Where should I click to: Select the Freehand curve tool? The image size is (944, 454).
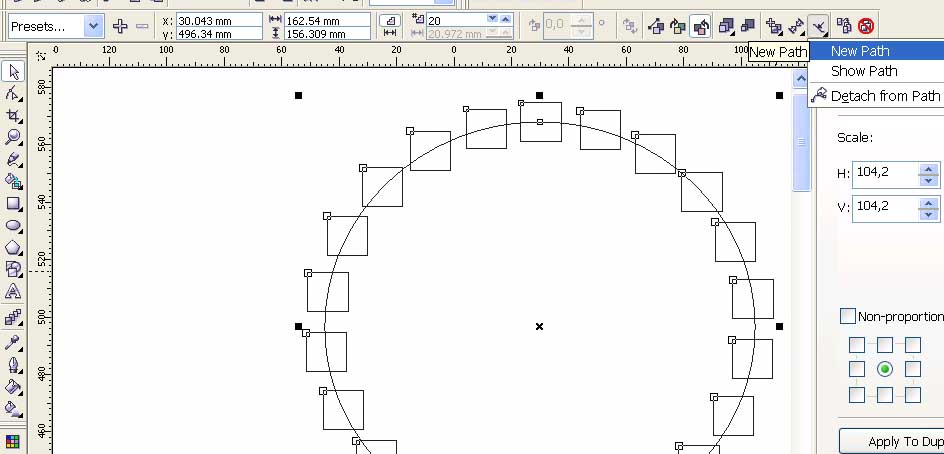13,160
